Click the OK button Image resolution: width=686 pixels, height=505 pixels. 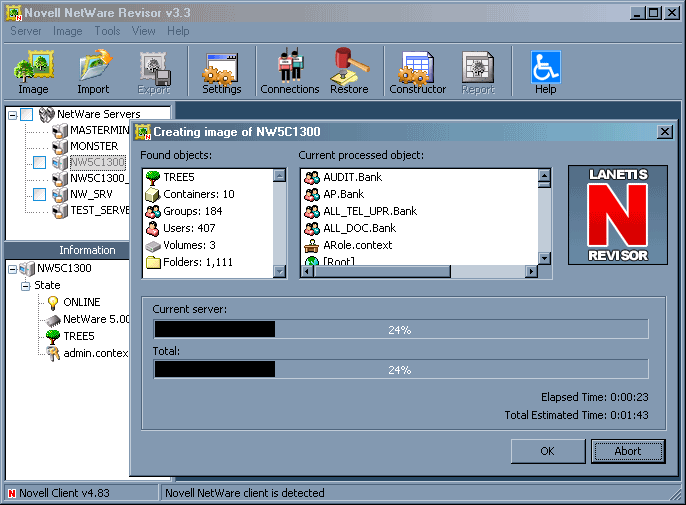tap(548, 451)
